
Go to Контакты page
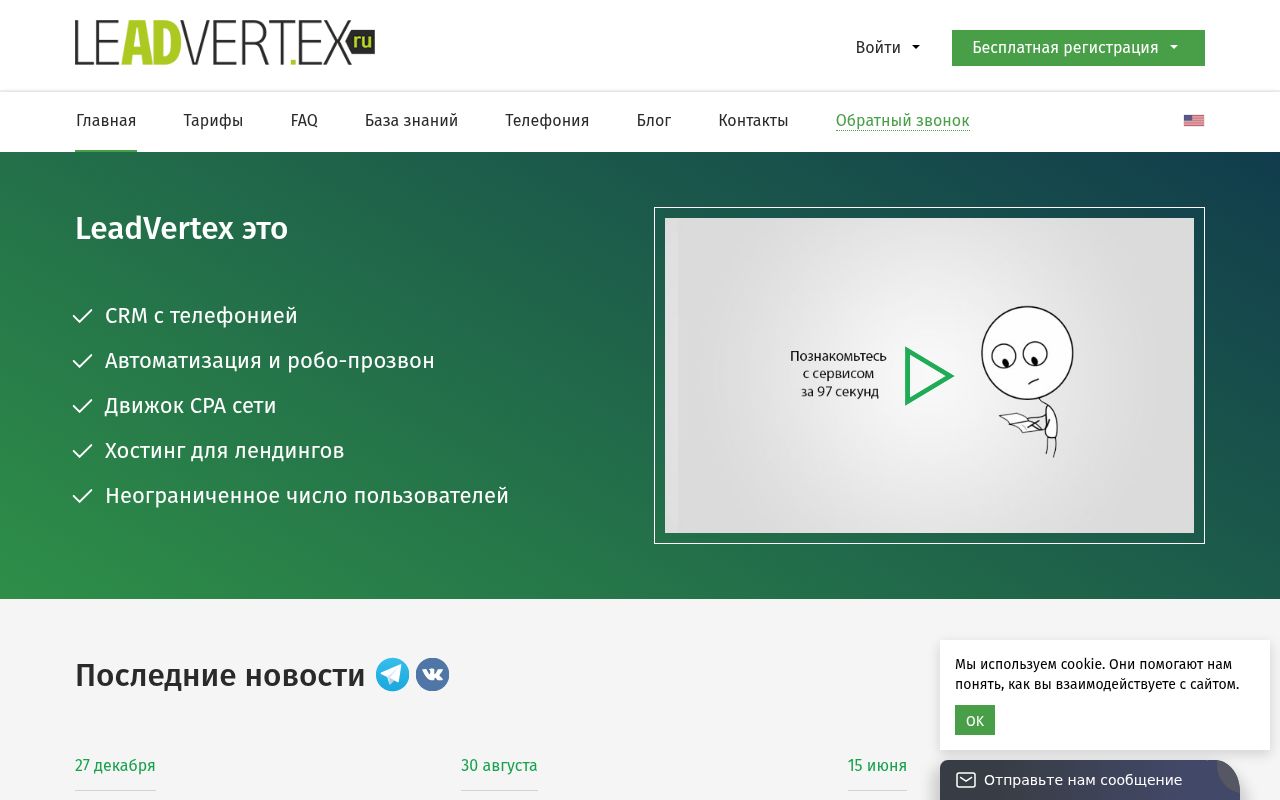pos(753,121)
